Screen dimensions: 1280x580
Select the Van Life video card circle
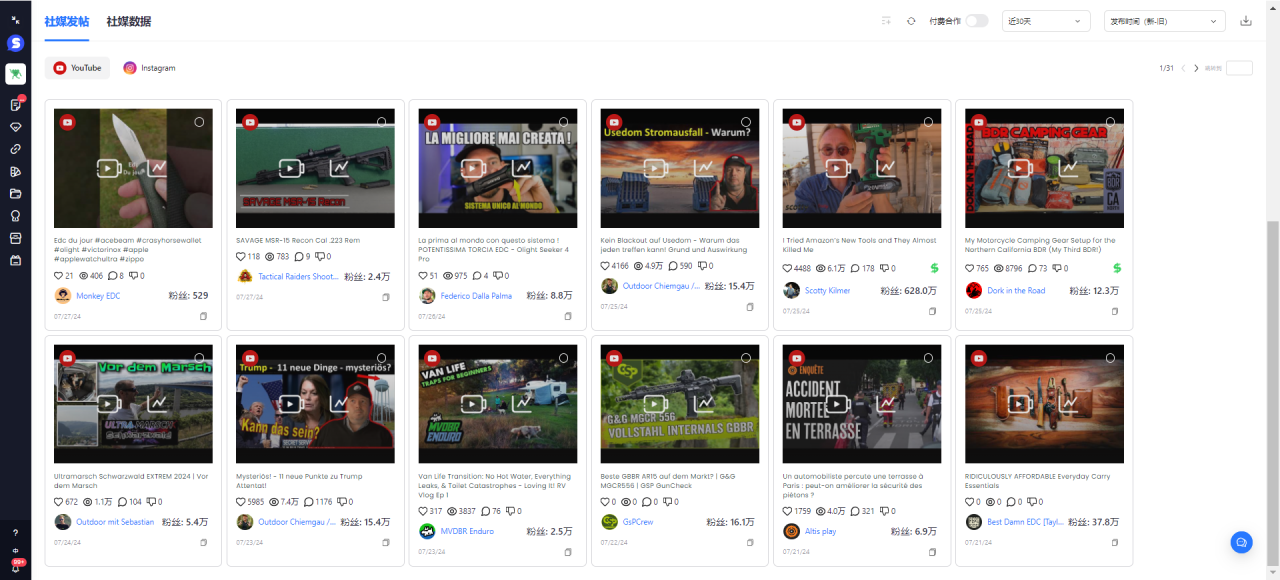tap(564, 358)
